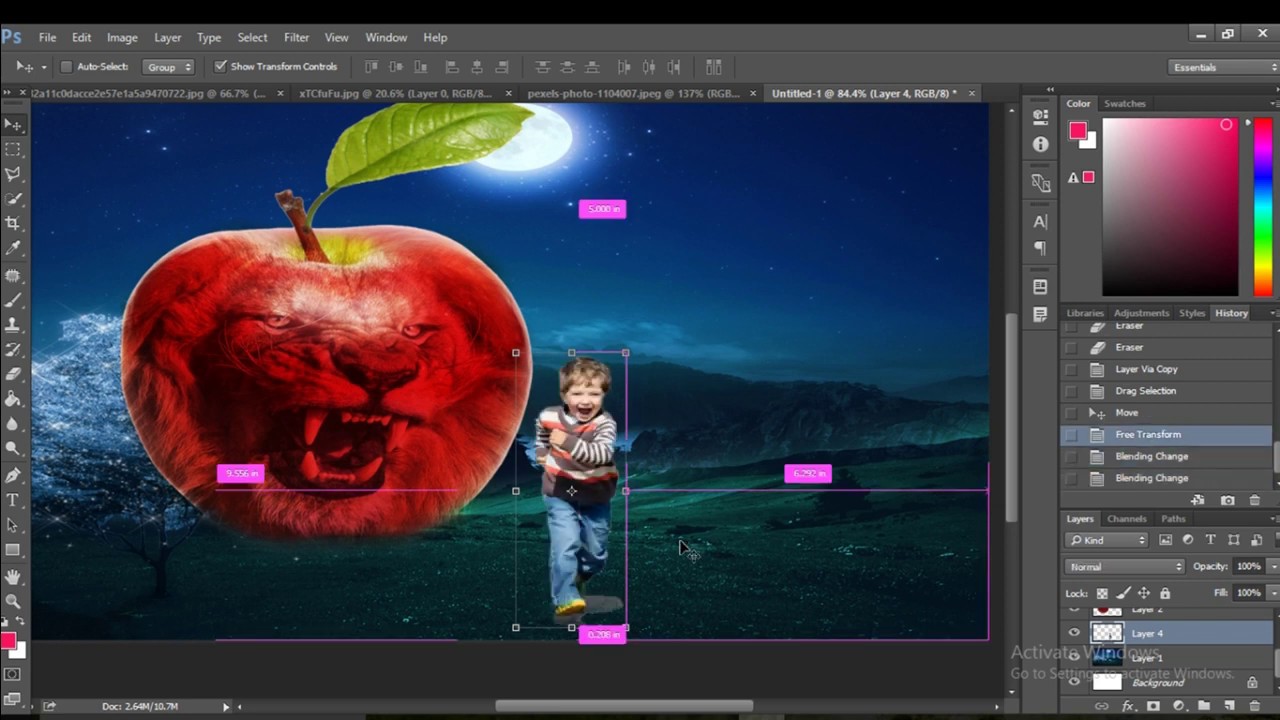Open layer filter Kind dropdown
Viewport: 1280px width, 720px height.
1107,540
